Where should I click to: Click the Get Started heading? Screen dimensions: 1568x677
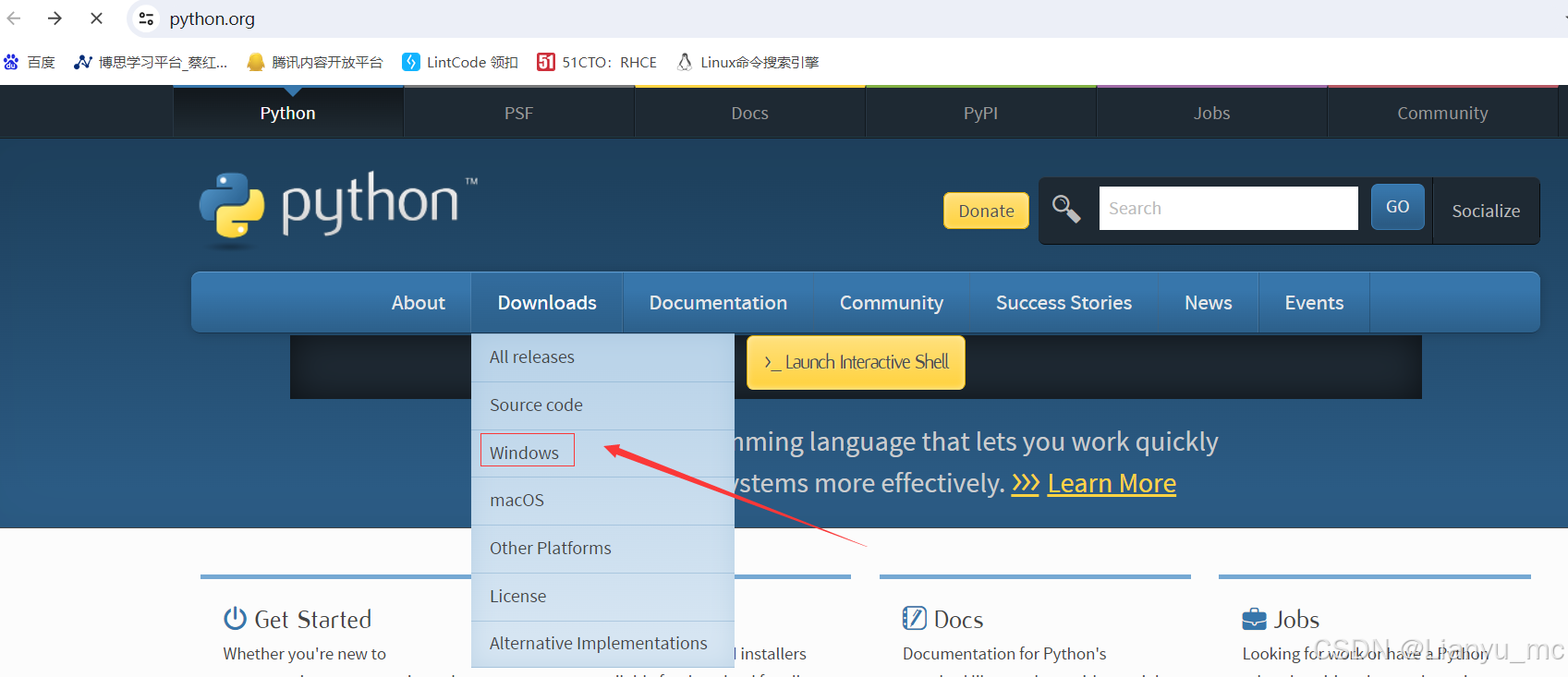(x=312, y=619)
